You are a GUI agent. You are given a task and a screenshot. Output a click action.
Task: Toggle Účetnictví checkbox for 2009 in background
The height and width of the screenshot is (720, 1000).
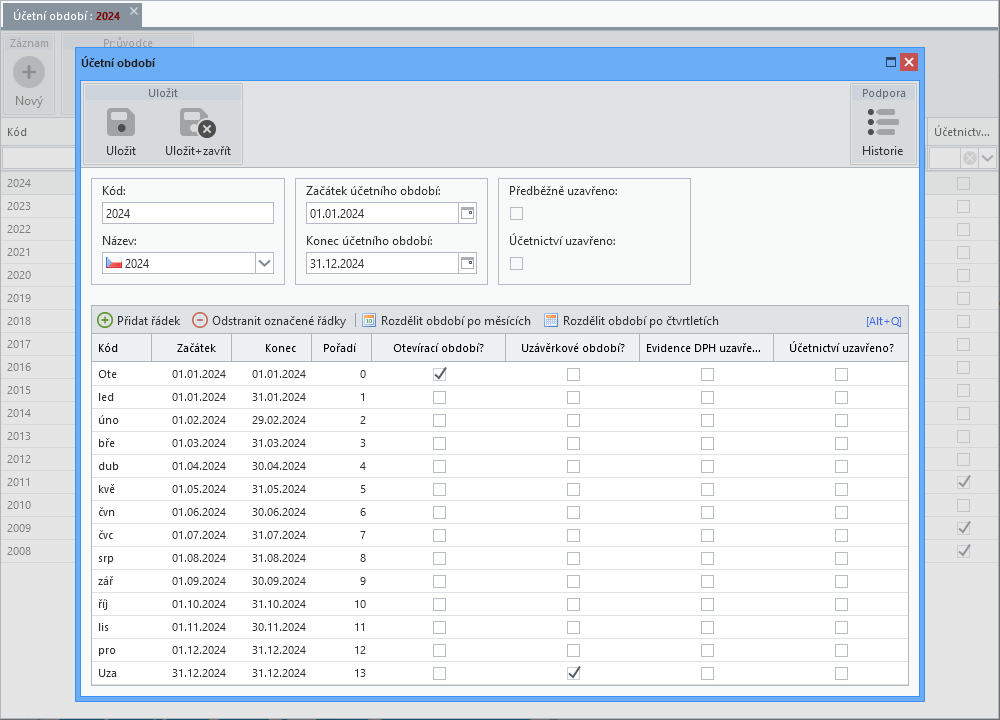coord(964,528)
